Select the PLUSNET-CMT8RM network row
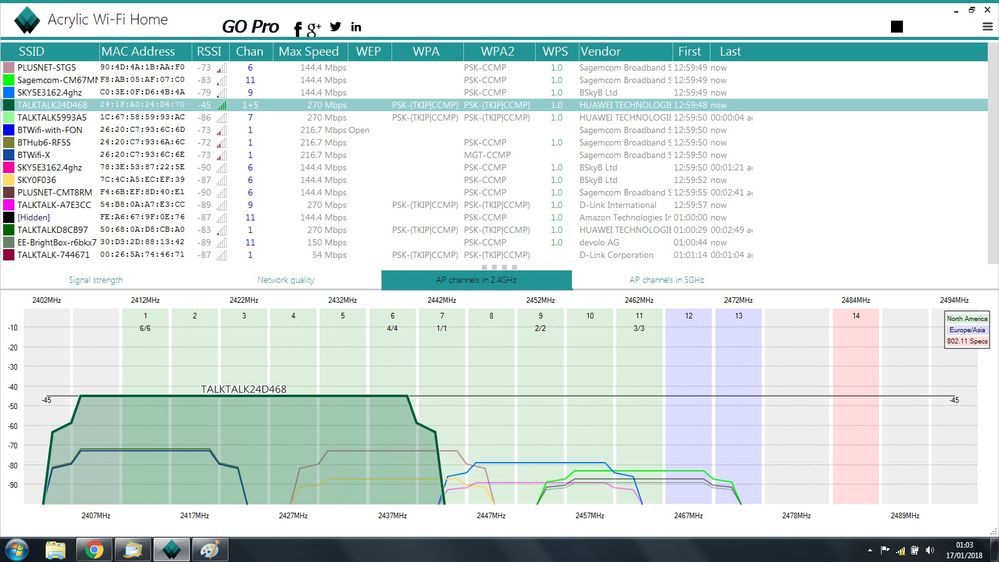999x562 pixels. click(x=494, y=192)
